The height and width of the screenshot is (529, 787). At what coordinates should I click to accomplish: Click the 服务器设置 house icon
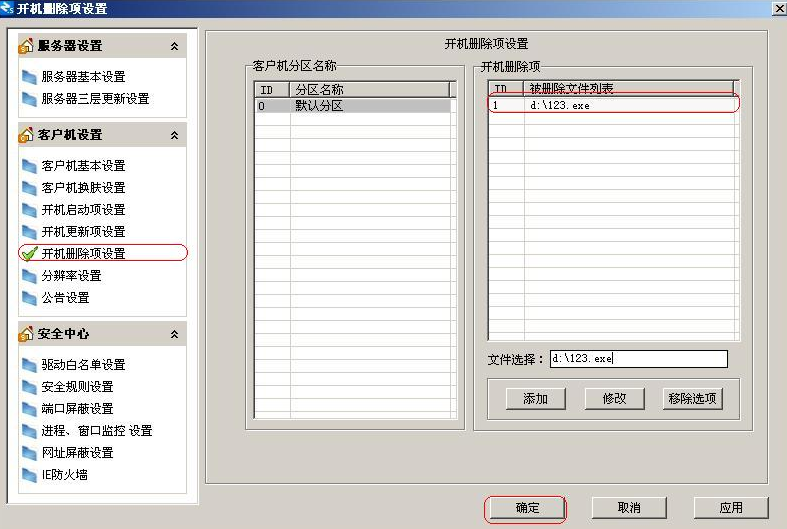point(26,46)
